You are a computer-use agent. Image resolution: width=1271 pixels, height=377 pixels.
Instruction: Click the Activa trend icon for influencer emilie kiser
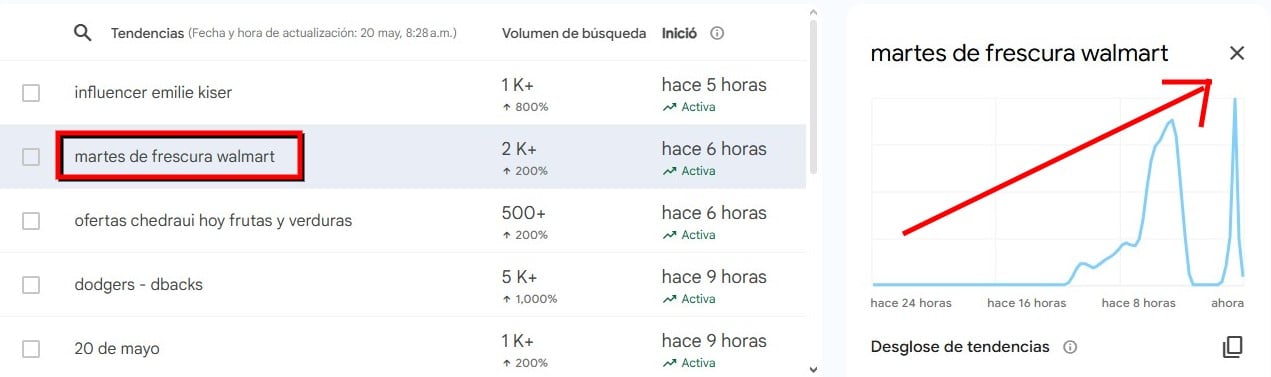click(x=669, y=107)
